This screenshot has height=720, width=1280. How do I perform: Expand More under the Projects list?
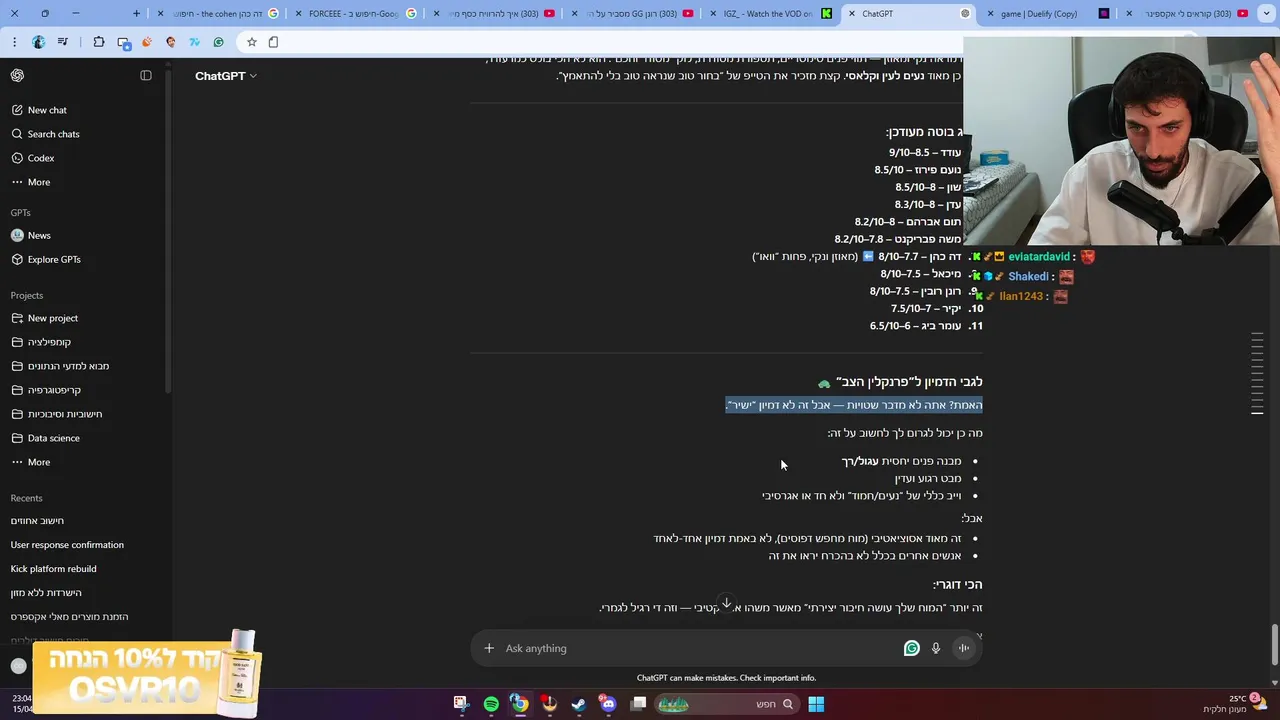[30, 462]
